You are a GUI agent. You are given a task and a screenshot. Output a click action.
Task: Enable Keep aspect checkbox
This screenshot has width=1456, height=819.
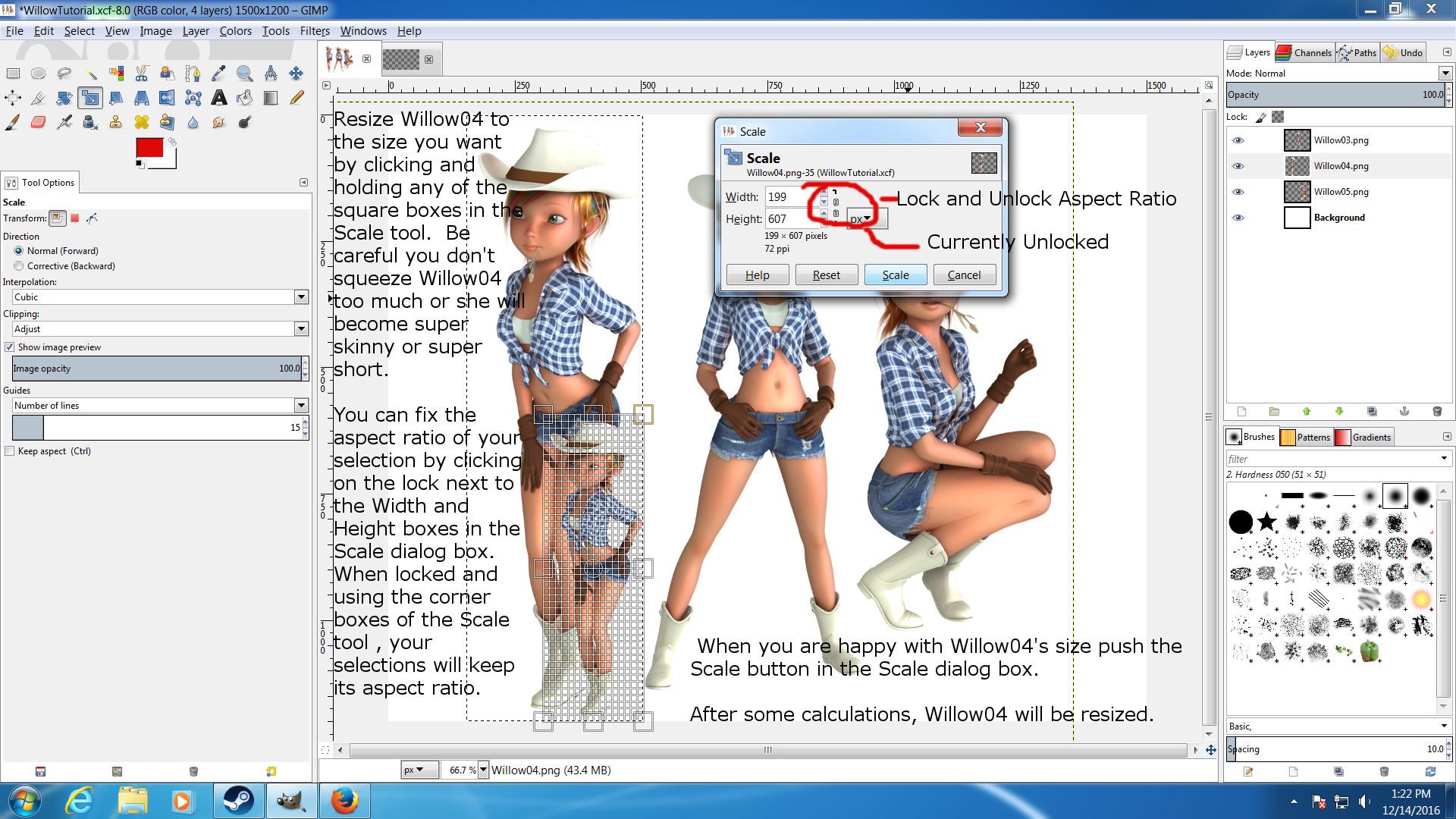click(10, 451)
